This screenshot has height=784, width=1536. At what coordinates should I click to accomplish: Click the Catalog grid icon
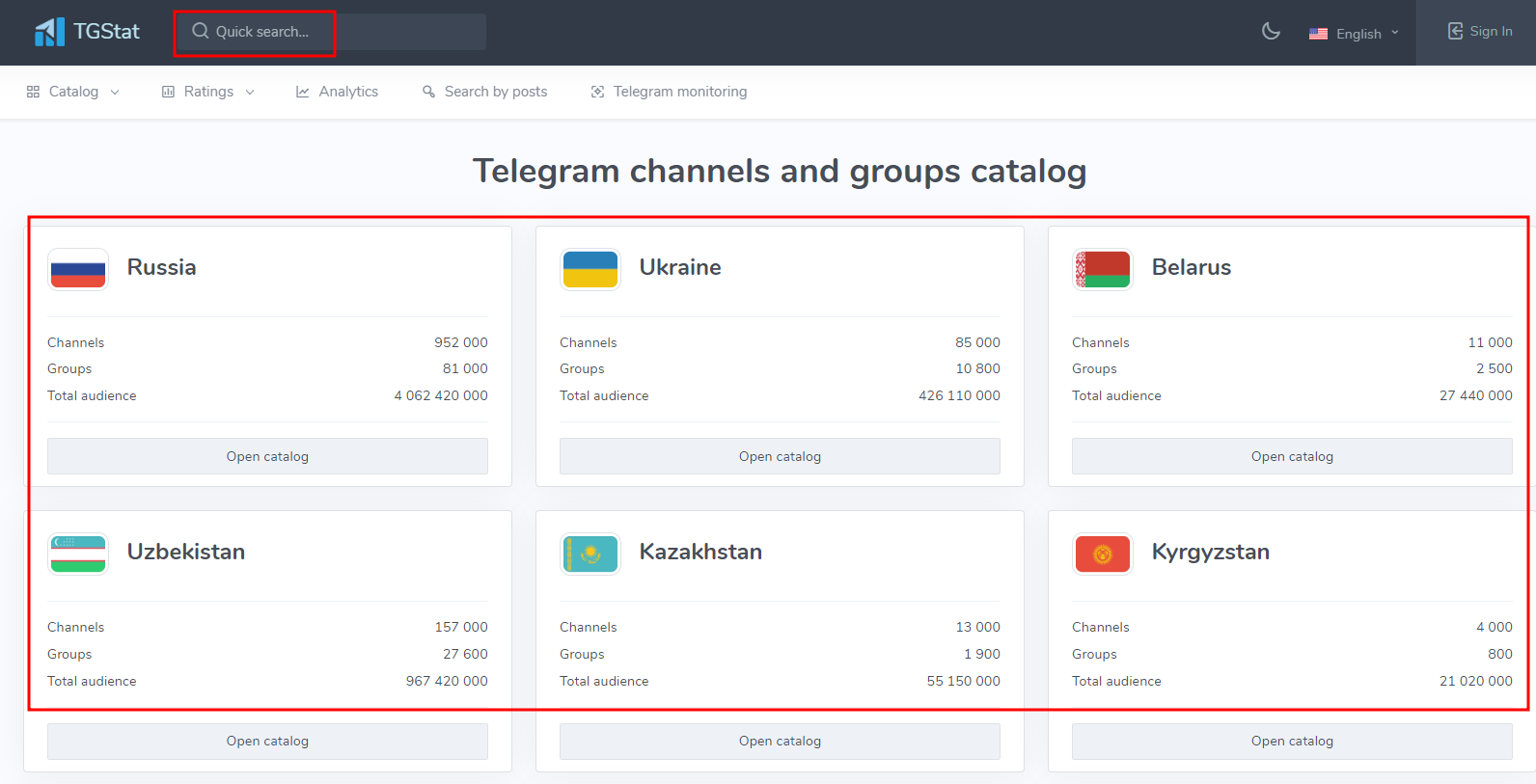[x=33, y=92]
